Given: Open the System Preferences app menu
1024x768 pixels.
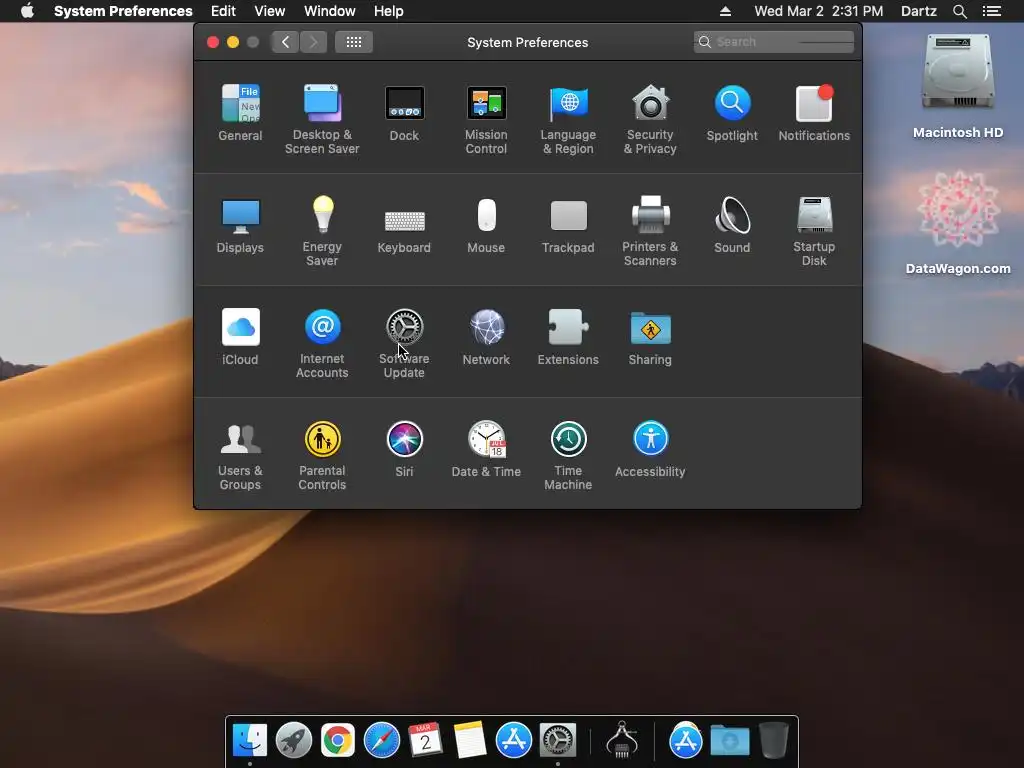Looking at the screenshot, I should click(123, 11).
